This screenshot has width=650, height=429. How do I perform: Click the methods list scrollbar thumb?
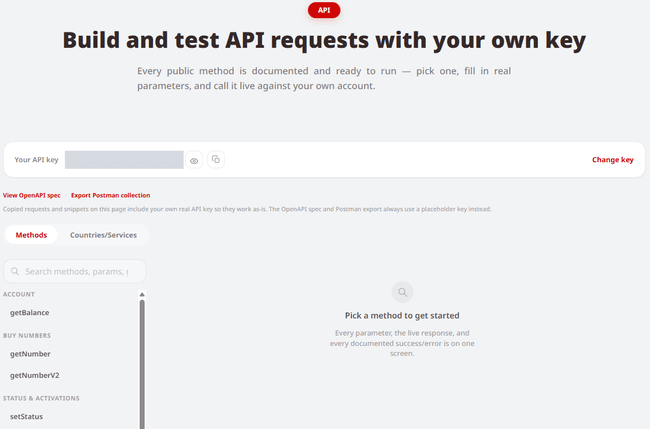(x=142, y=364)
